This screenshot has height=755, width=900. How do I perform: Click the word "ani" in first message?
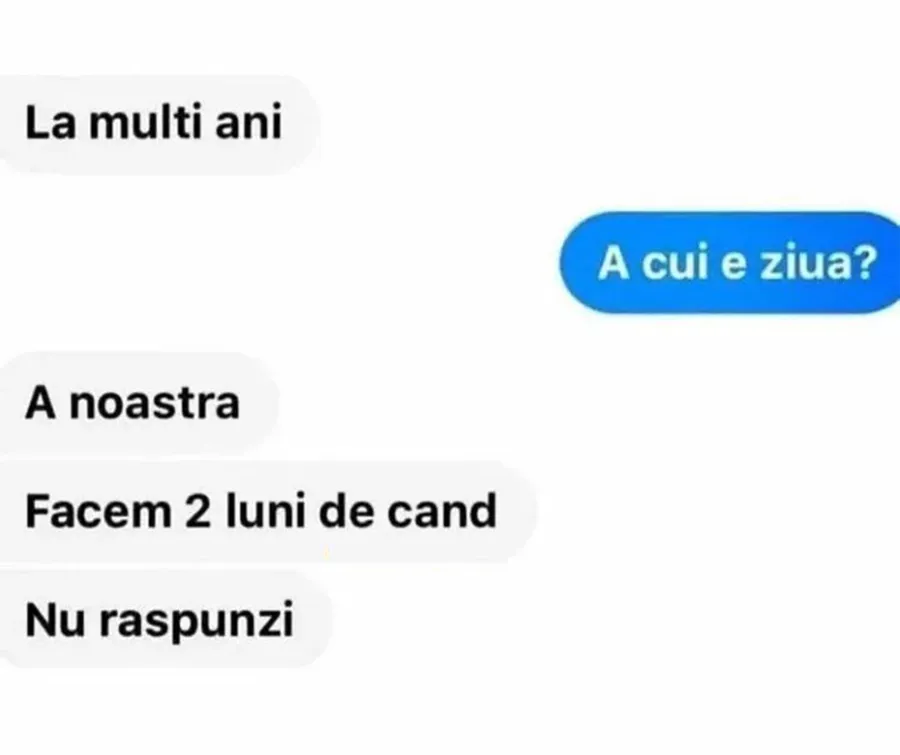pos(249,124)
